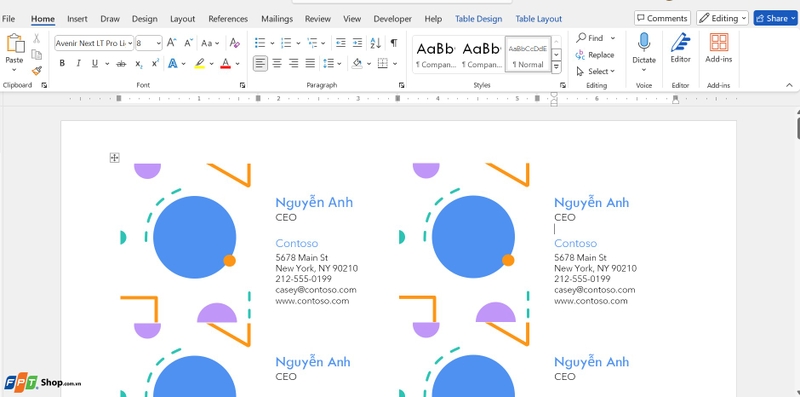Open the Font dialog launcher
800x397 pixels.
pos(242,85)
